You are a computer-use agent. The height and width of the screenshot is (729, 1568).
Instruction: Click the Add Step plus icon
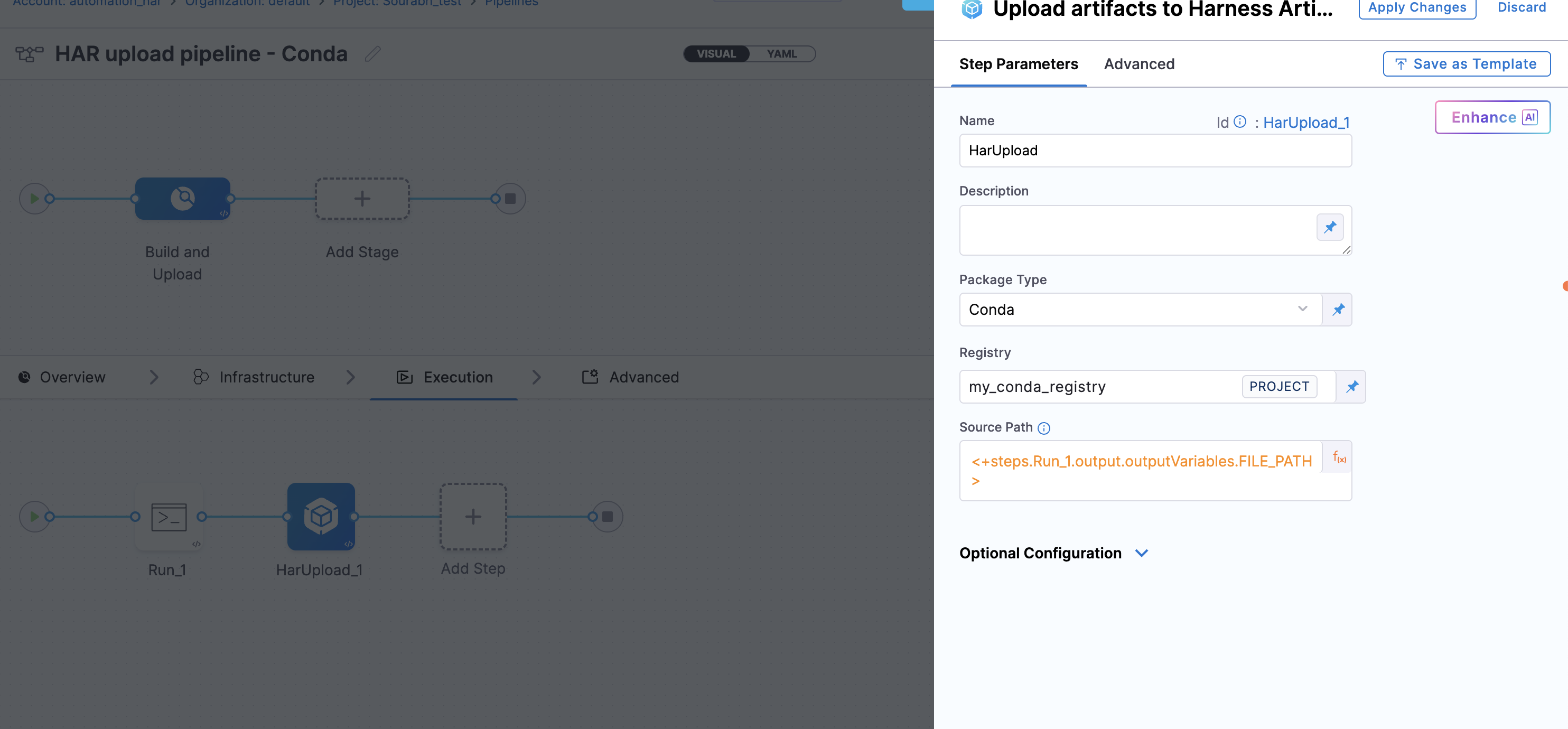473,517
